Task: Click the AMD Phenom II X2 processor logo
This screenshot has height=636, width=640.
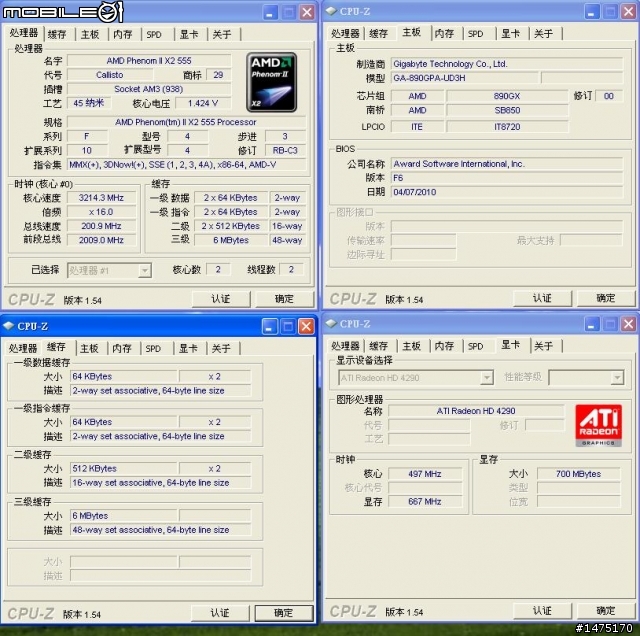Action: (271, 82)
